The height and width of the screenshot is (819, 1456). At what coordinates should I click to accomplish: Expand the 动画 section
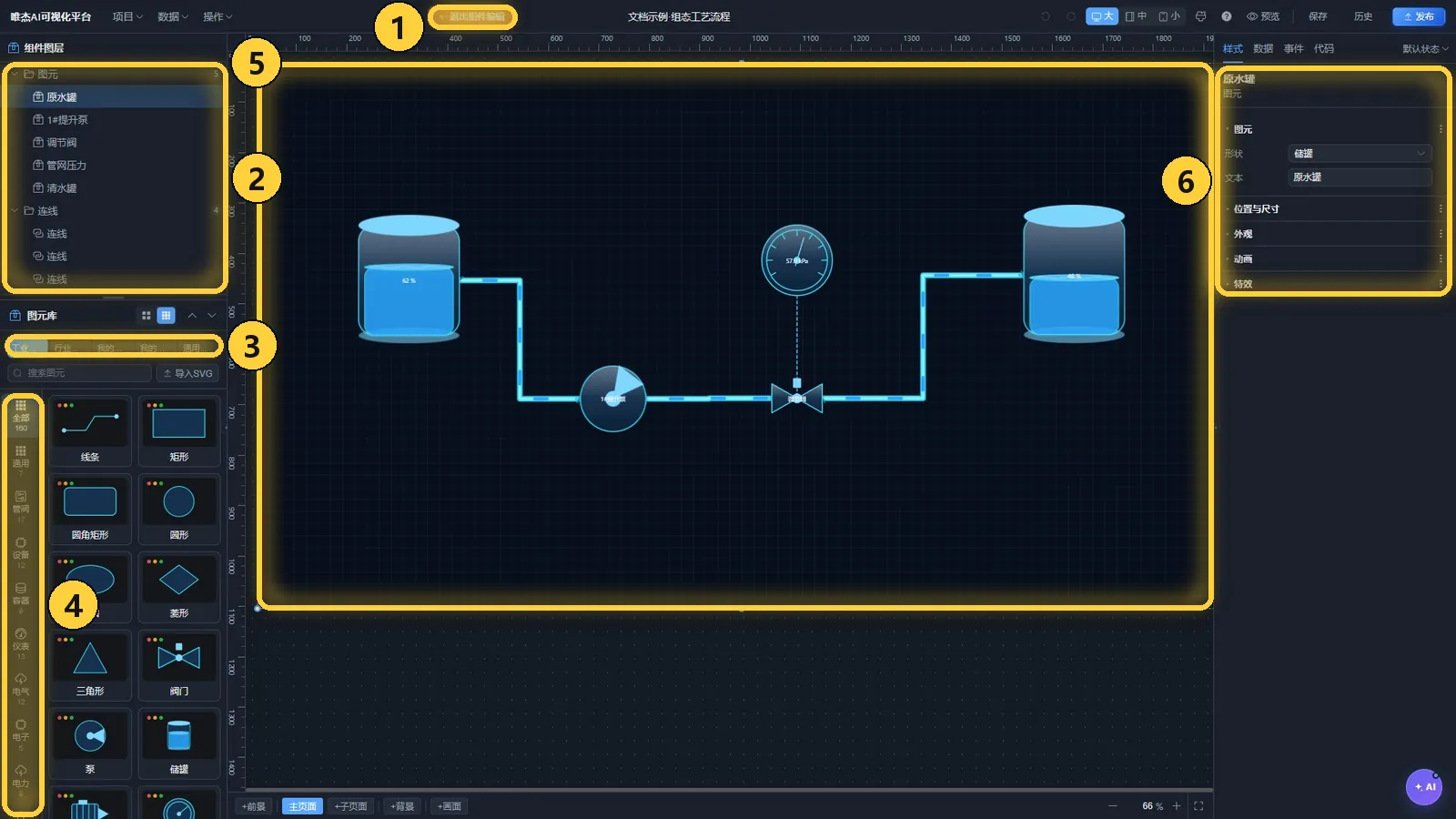point(1333,259)
